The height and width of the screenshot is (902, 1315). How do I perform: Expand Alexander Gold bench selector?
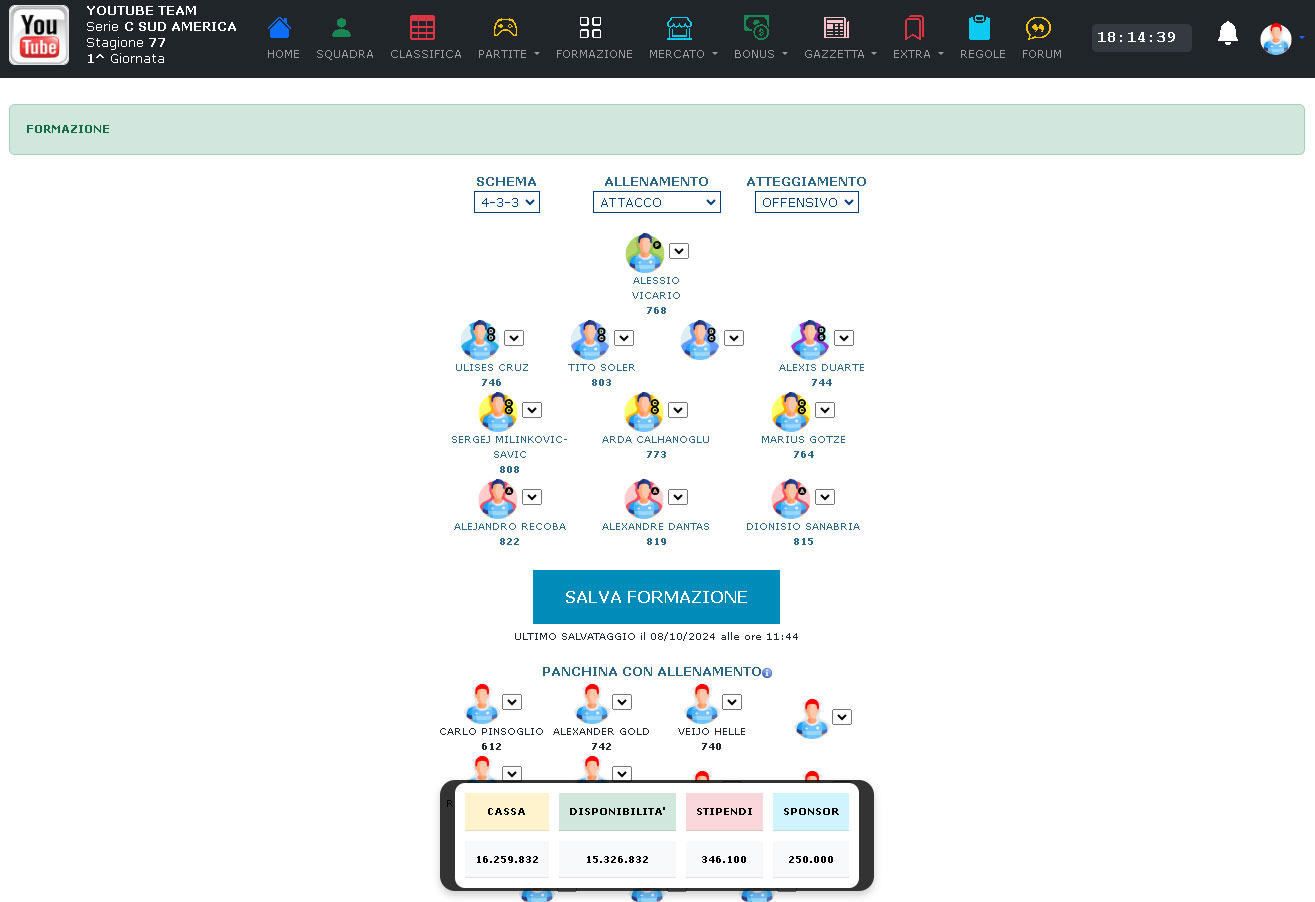coord(622,702)
